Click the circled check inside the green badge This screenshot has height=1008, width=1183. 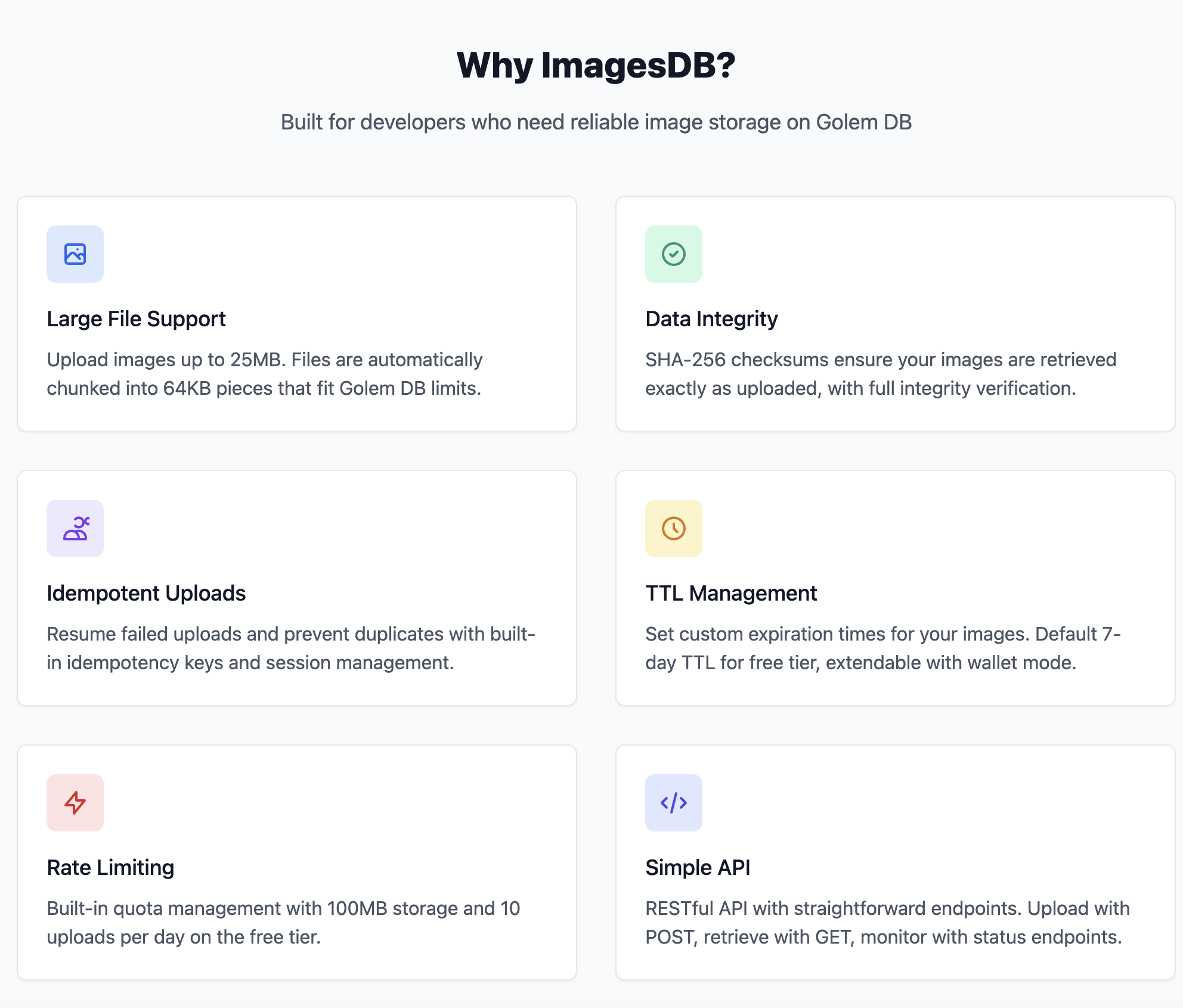tap(673, 254)
